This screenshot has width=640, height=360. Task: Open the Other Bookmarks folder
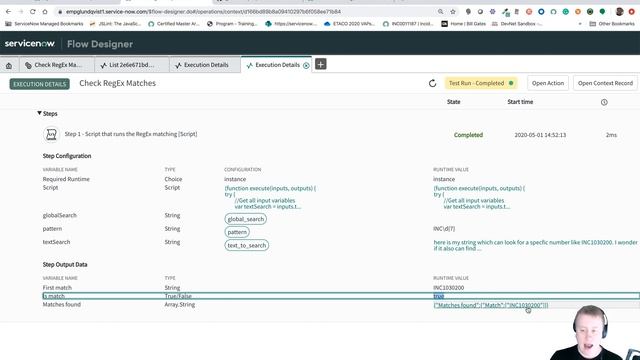tap(612, 24)
